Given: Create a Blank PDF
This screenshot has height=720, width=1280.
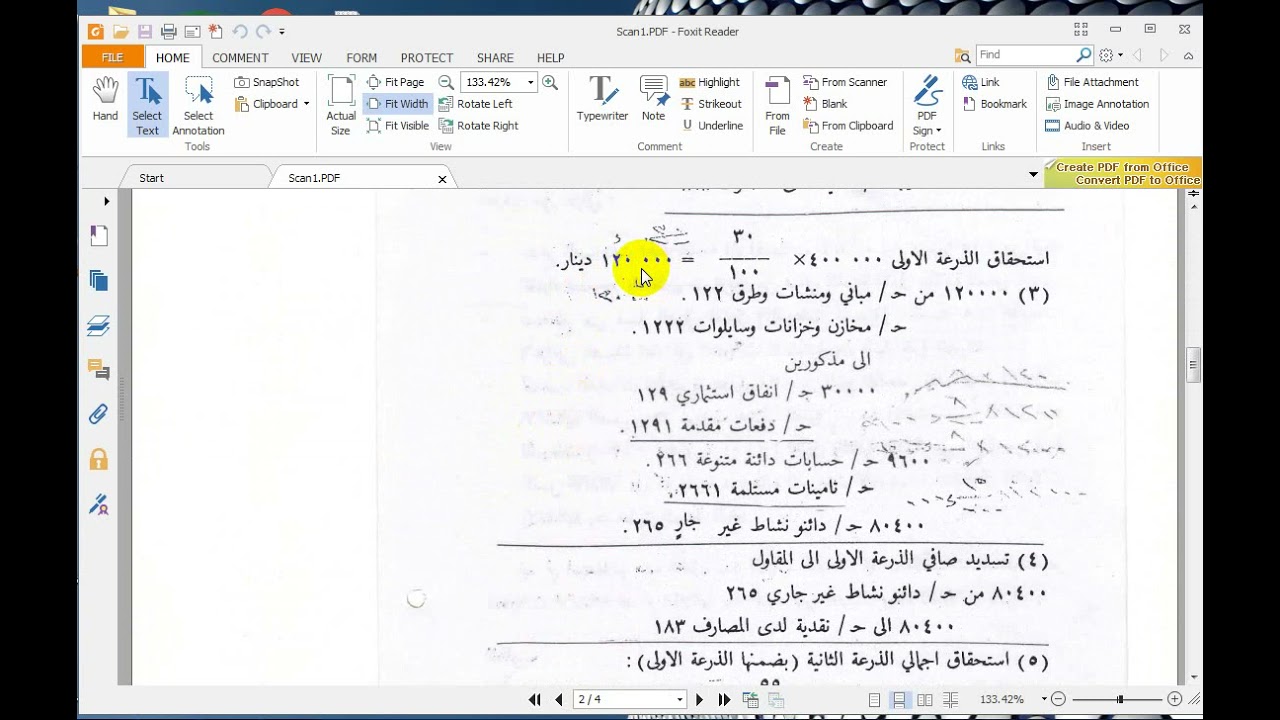Looking at the screenshot, I should (825, 104).
